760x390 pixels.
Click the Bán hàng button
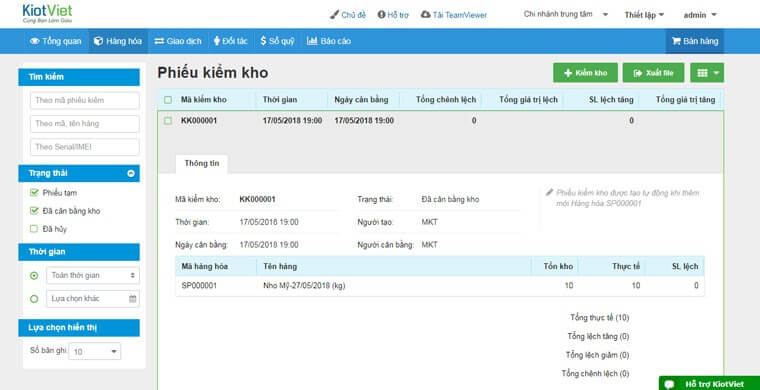click(x=695, y=41)
